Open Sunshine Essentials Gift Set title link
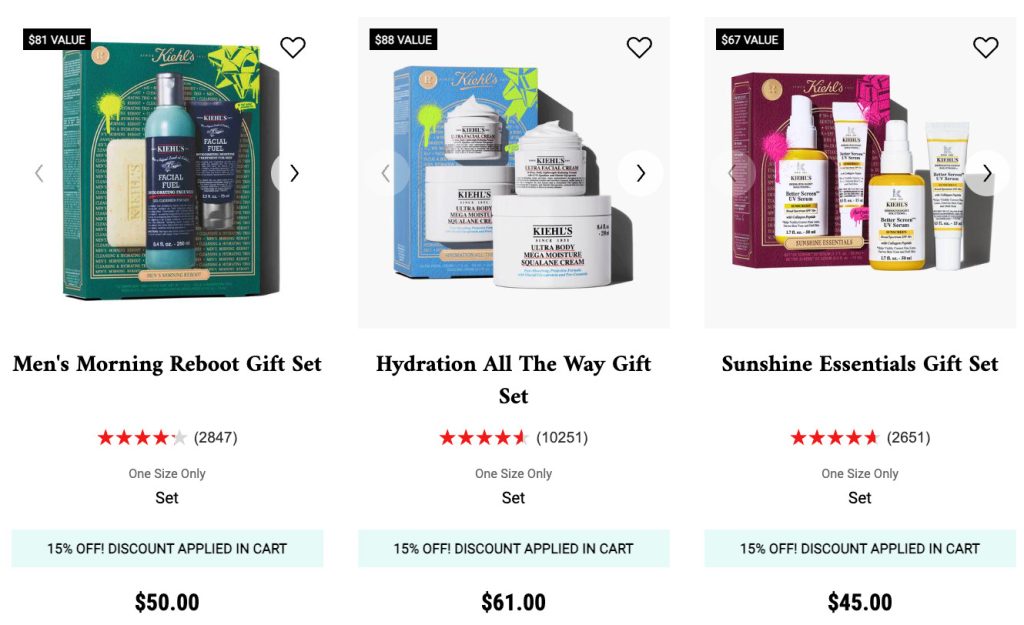Viewport: 1024px width, 625px height. 860,364
